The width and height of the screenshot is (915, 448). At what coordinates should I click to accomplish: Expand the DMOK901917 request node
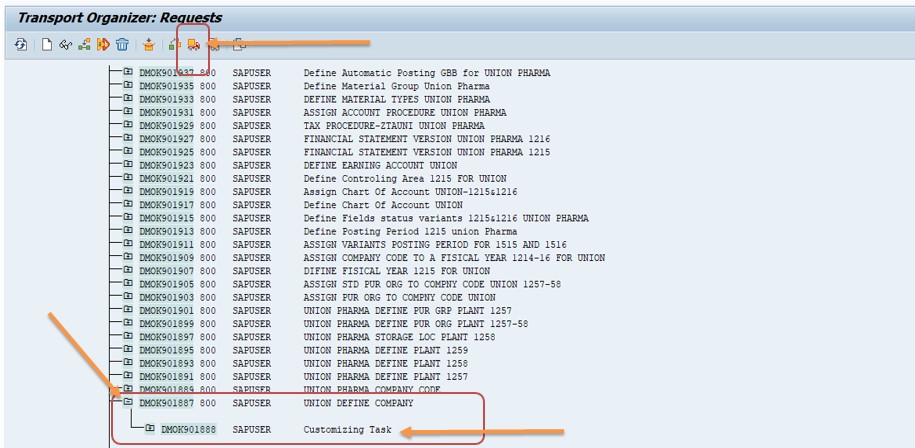coord(127,204)
